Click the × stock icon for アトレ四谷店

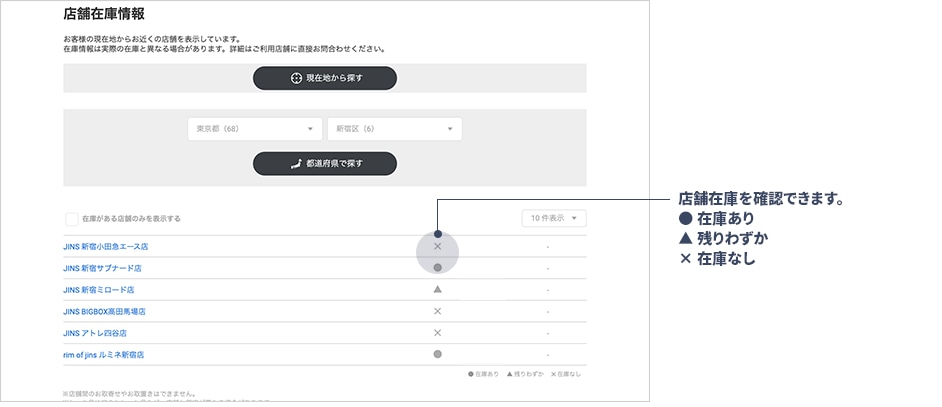tap(437, 333)
